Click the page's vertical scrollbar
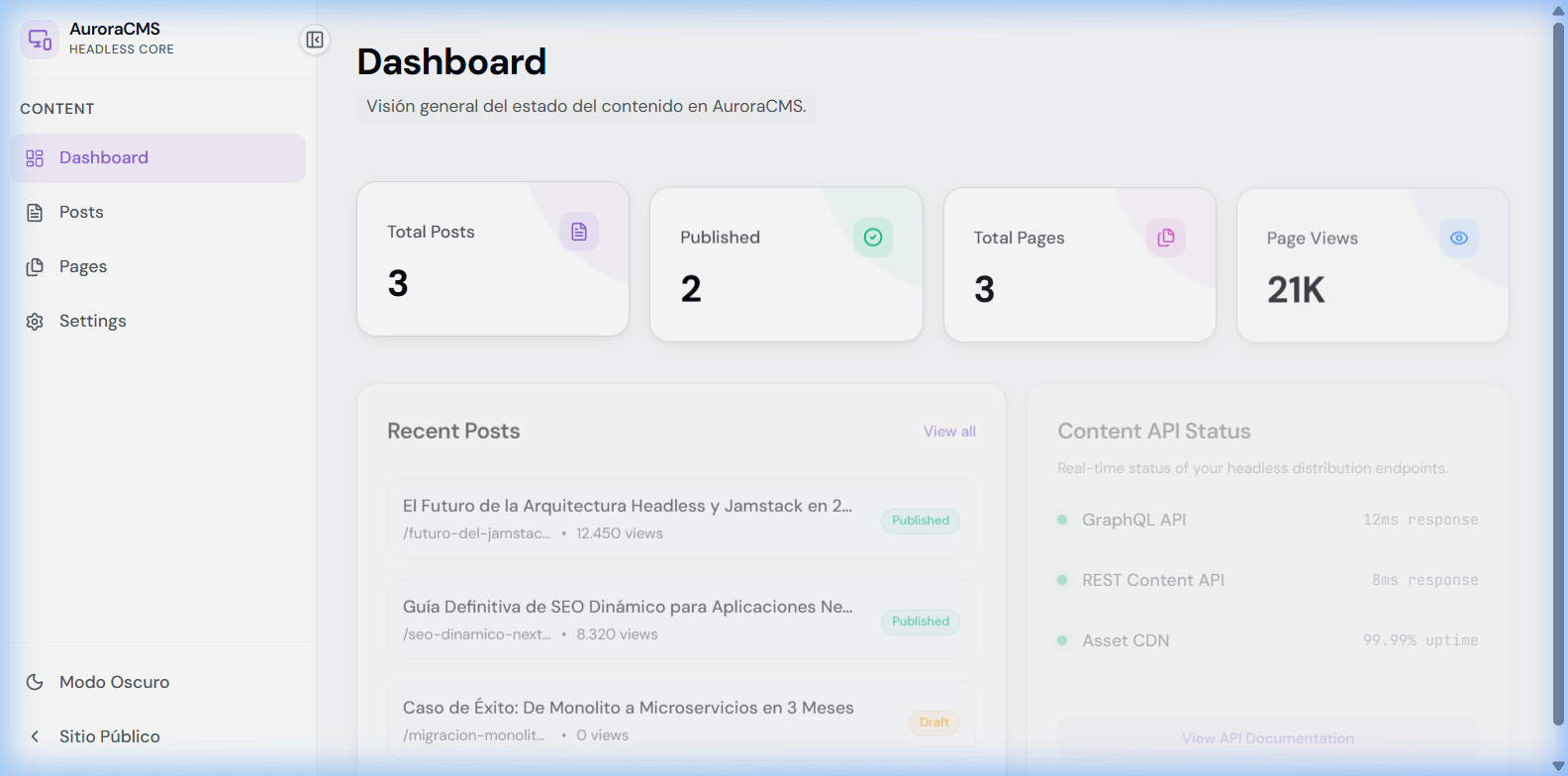The height and width of the screenshot is (776, 1568). click(1558, 376)
